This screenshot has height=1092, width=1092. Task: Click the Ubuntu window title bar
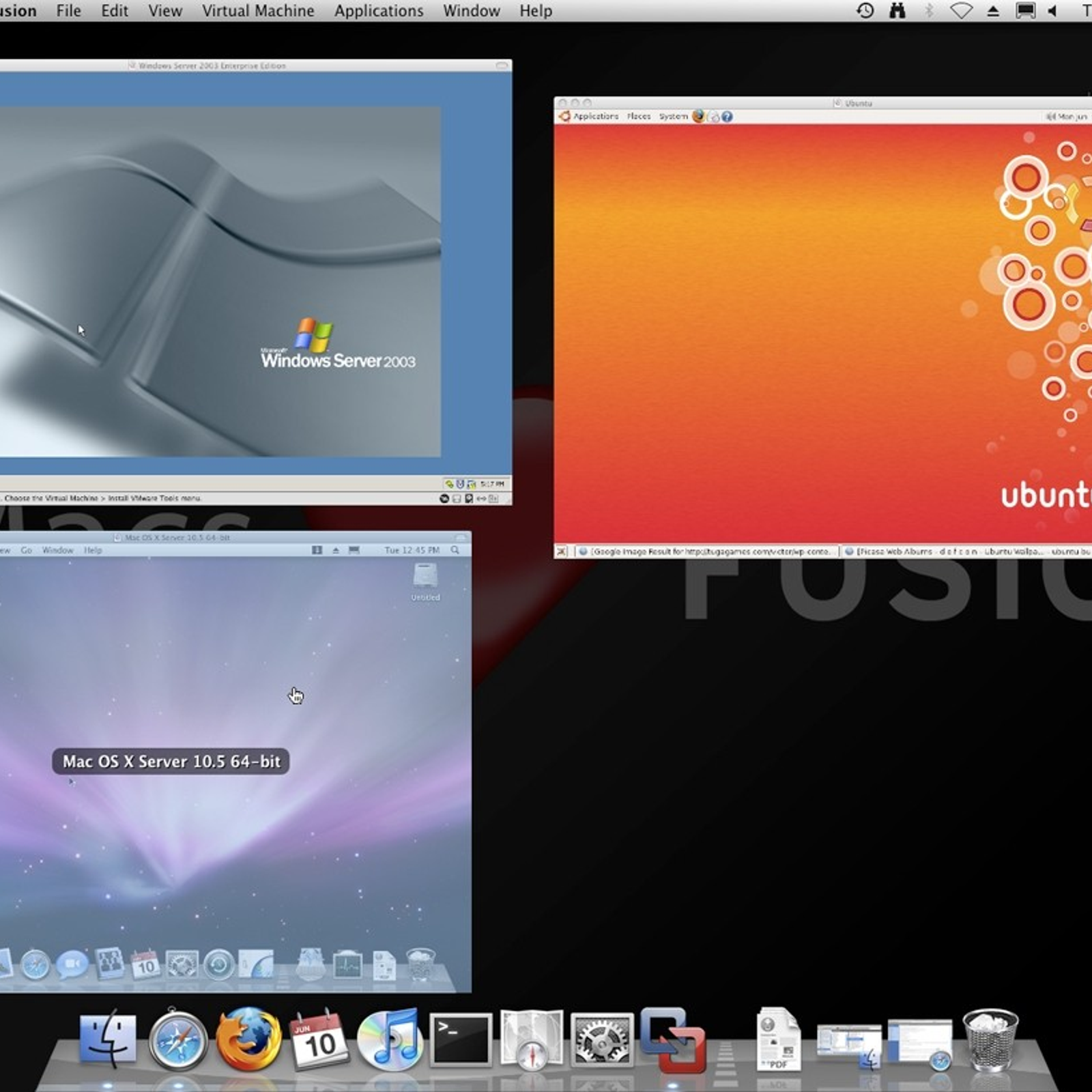823,103
